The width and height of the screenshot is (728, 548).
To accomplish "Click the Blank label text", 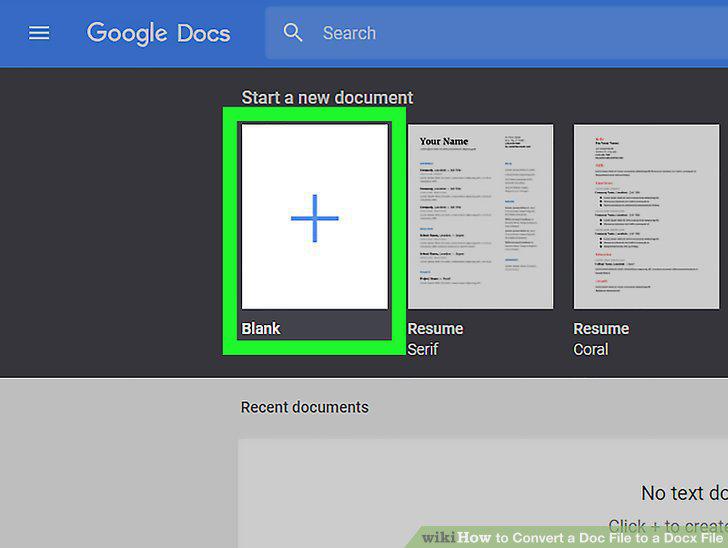I will (261, 328).
